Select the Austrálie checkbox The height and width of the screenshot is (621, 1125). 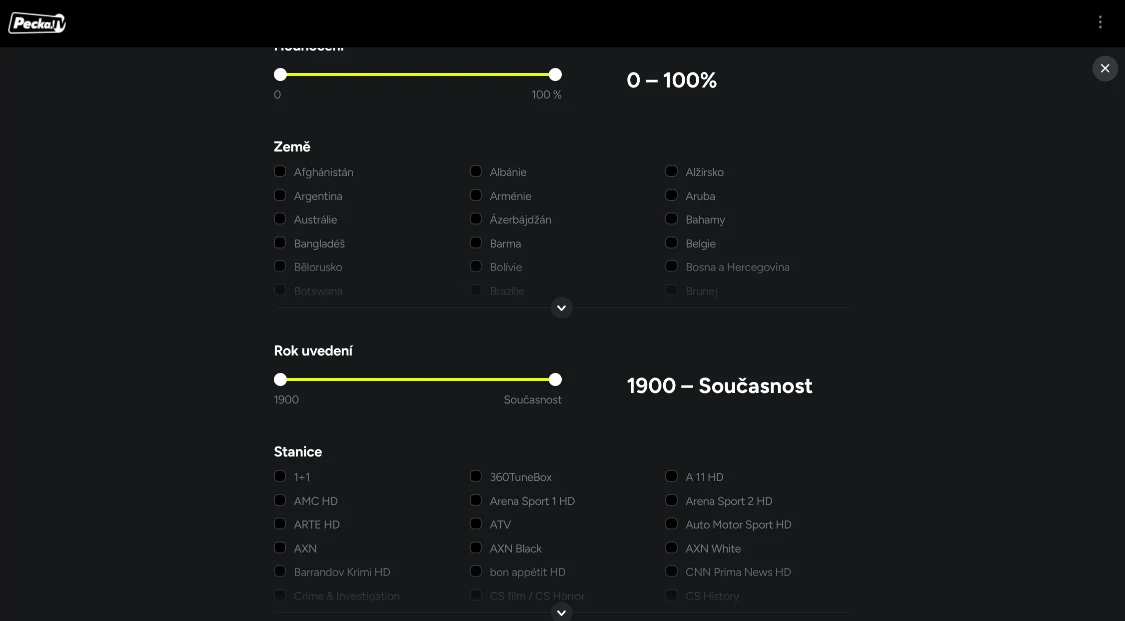pos(280,219)
